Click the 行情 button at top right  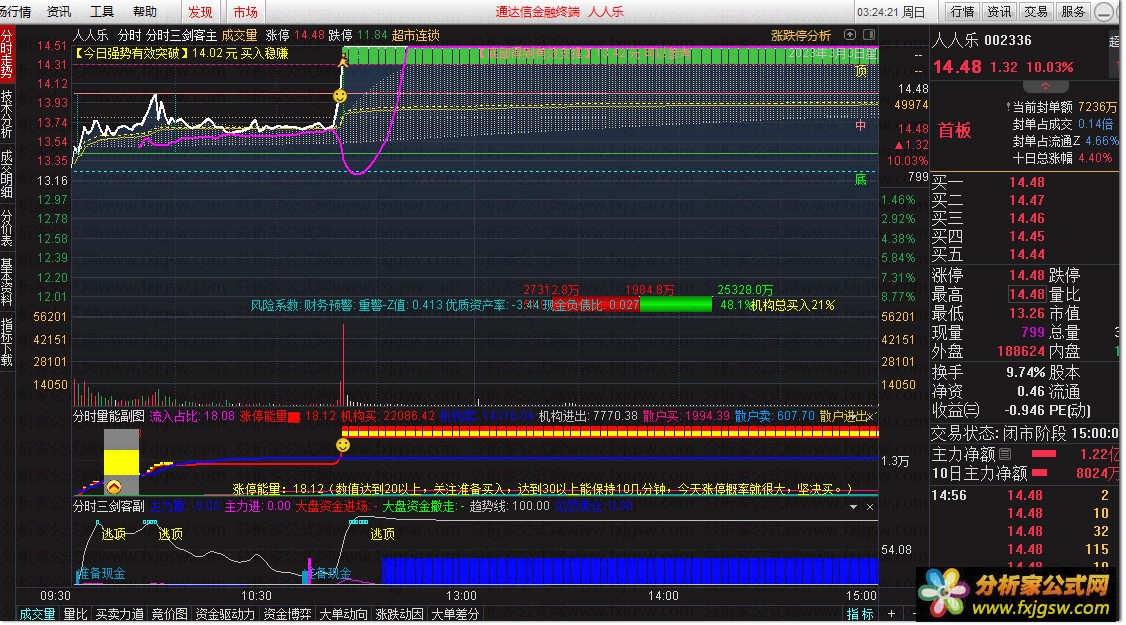(962, 11)
